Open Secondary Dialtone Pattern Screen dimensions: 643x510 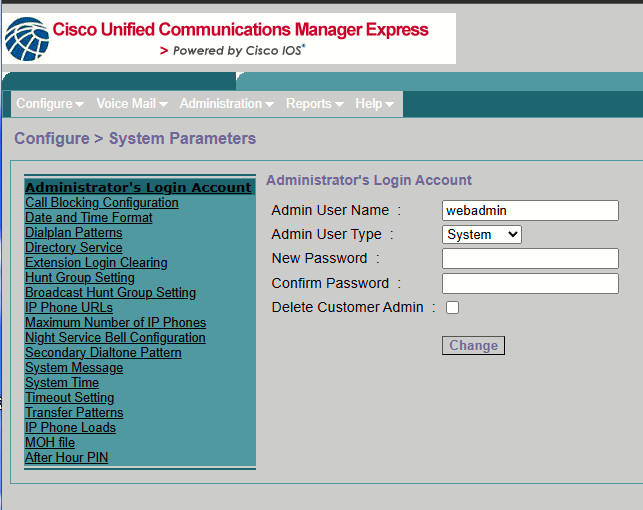103,353
